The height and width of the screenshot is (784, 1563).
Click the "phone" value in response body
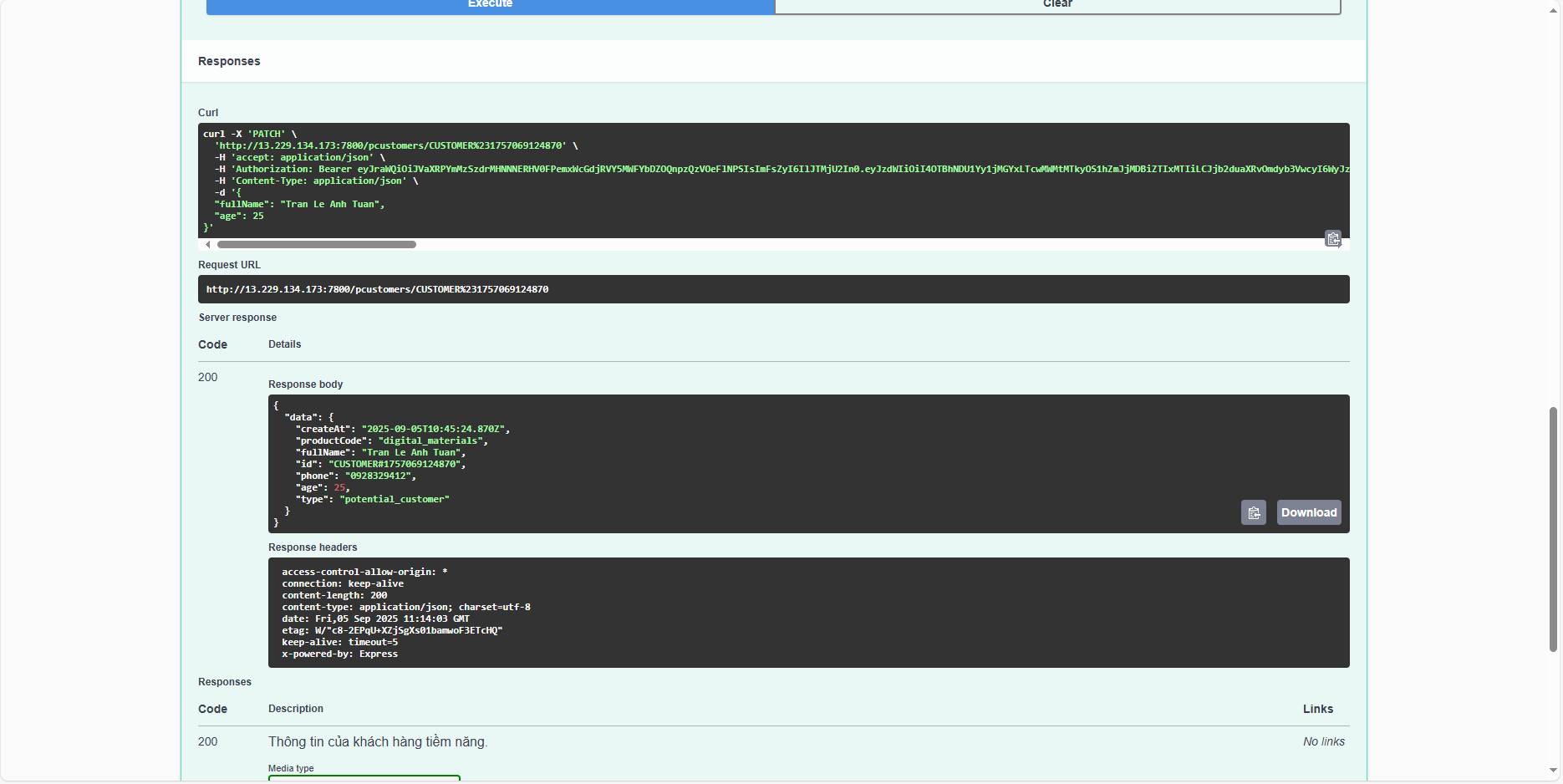378,476
